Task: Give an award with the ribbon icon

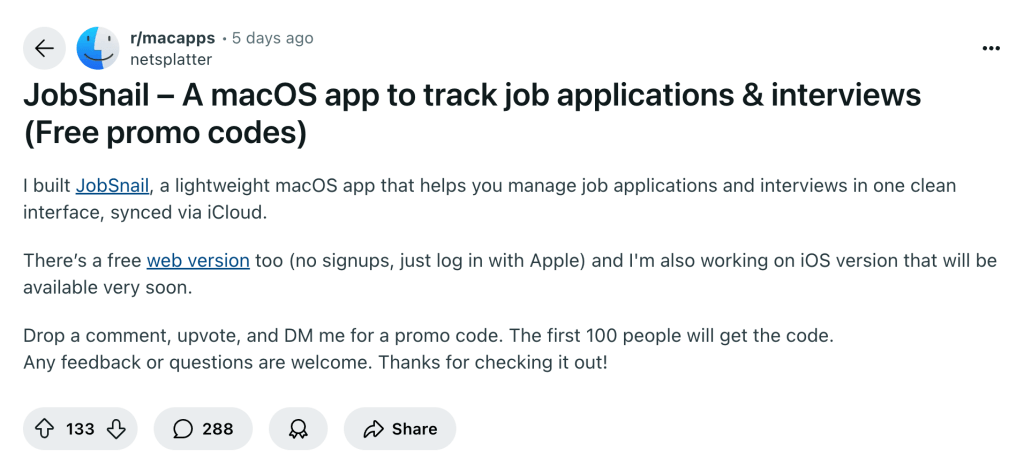Action: (x=298, y=429)
